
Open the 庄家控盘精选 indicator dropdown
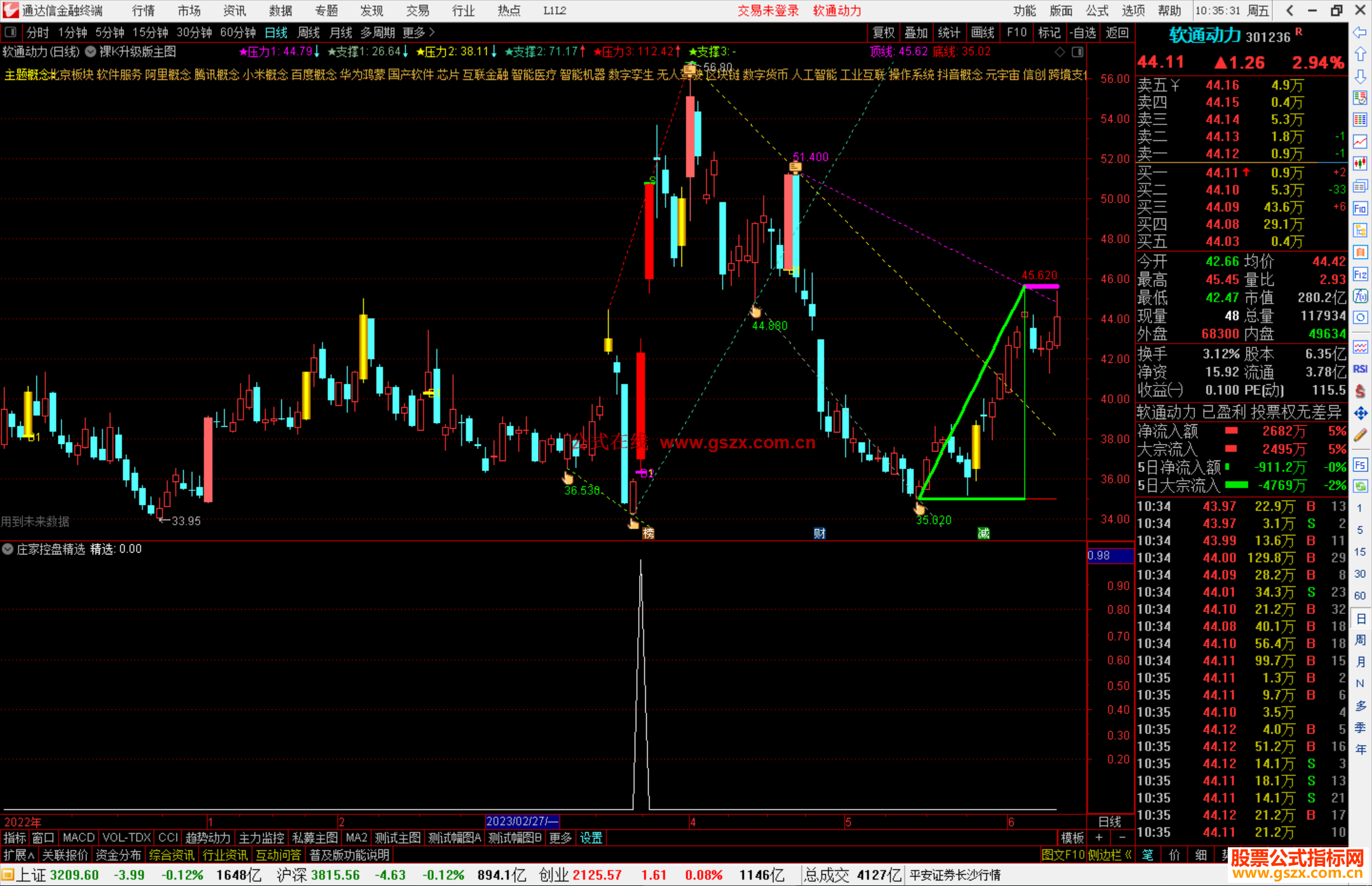(x=8, y=549)
